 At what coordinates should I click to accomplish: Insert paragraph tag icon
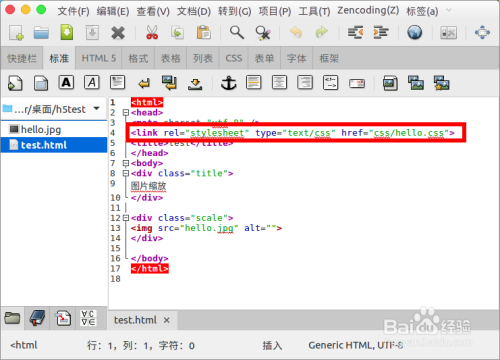pos(118,82)
